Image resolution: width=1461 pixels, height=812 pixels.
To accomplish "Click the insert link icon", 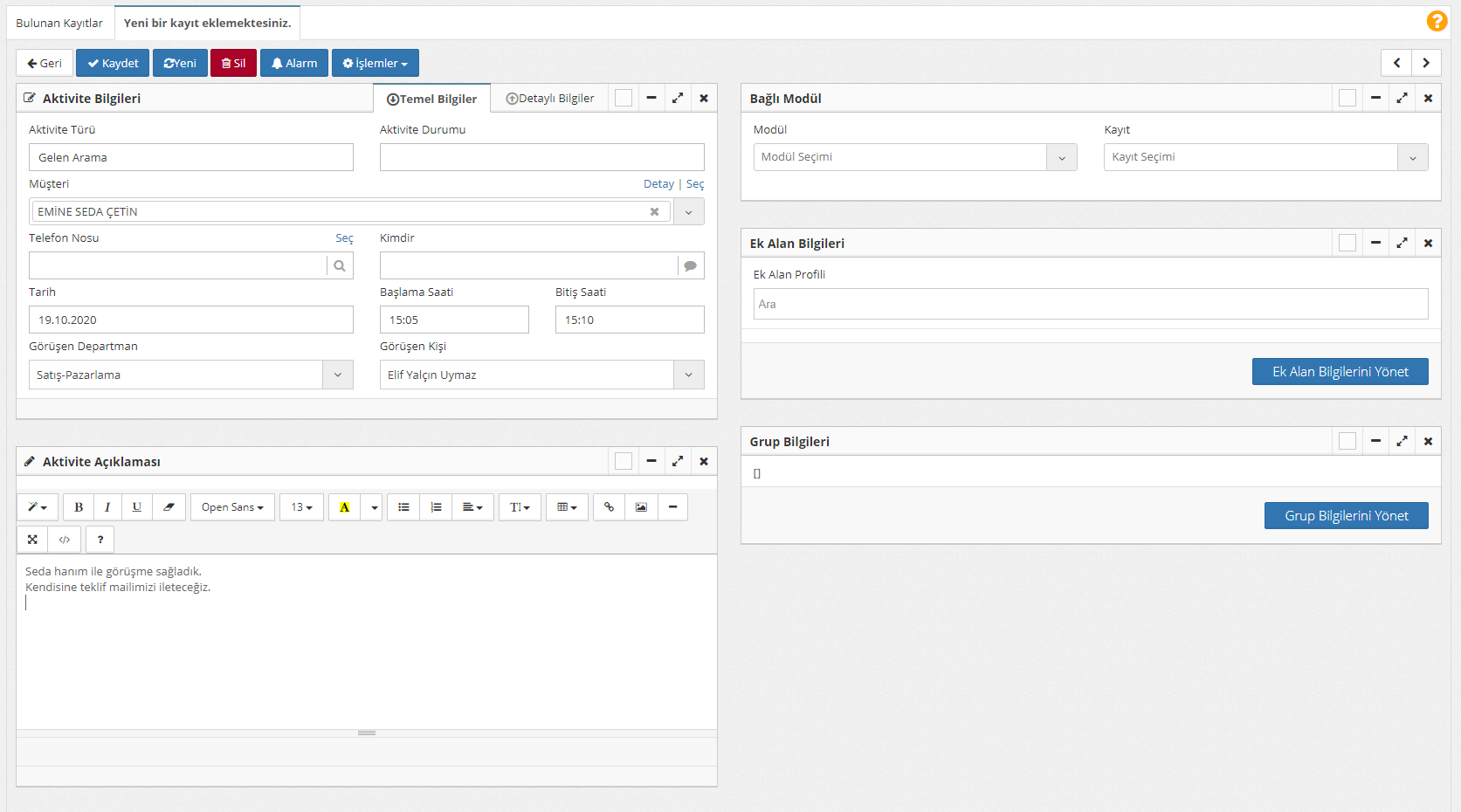I will pos(609,507).
